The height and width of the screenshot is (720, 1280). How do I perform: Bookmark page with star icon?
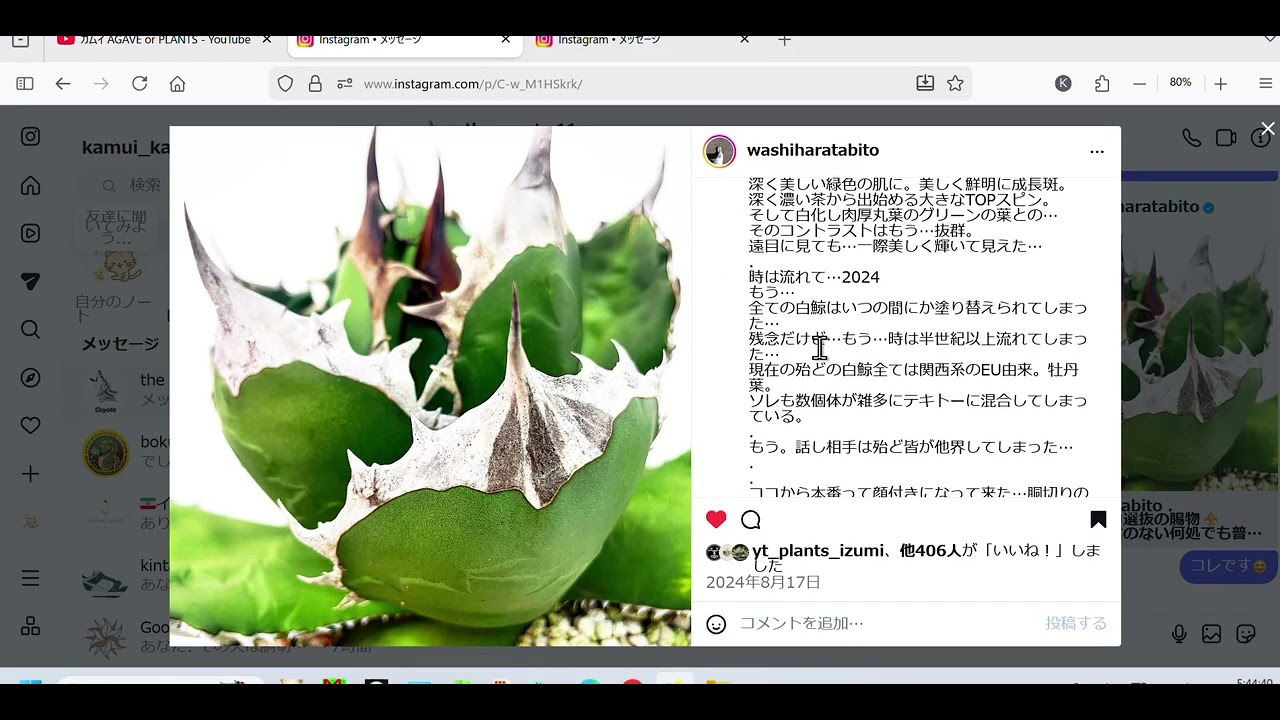click(955, 83)
